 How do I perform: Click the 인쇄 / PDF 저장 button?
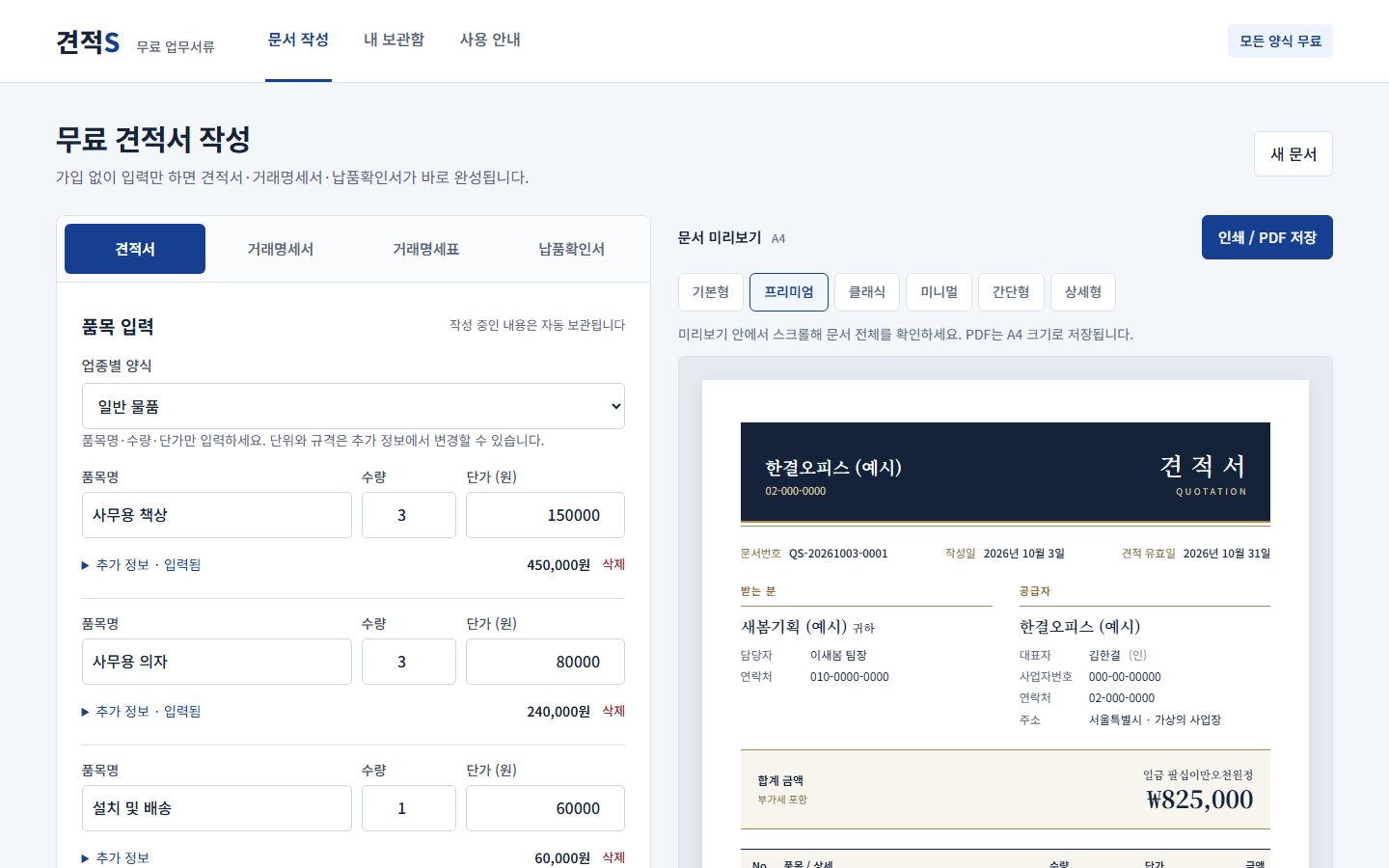click(1266, 237)
